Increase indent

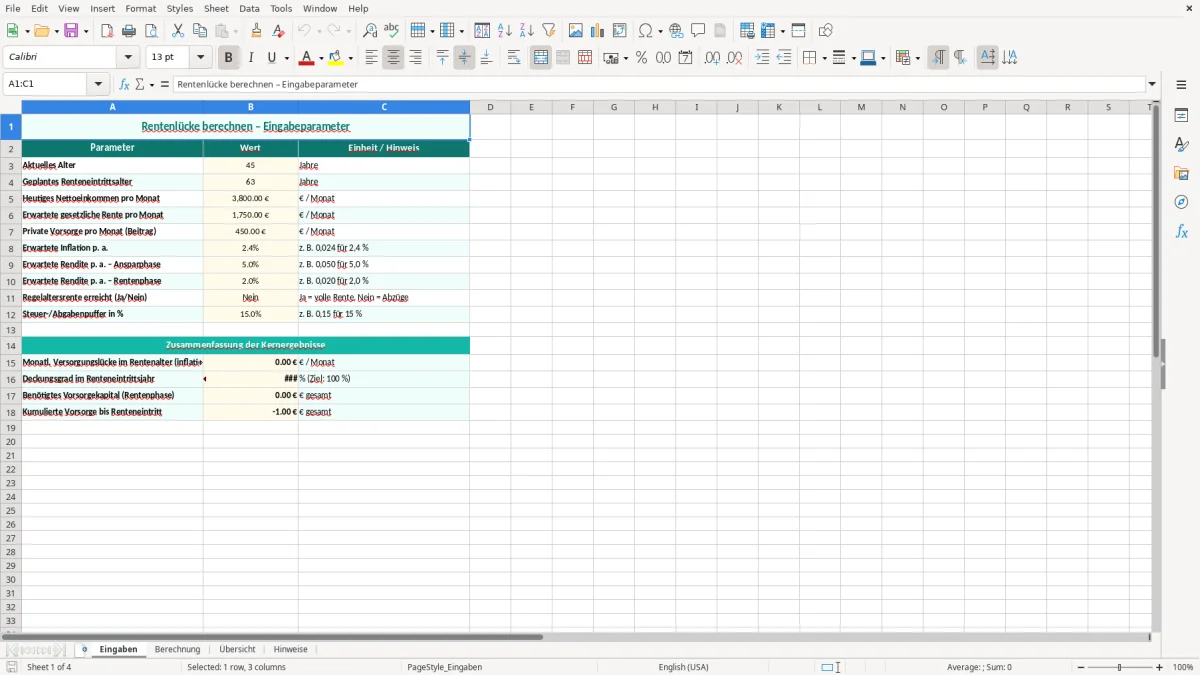(762, 58)
